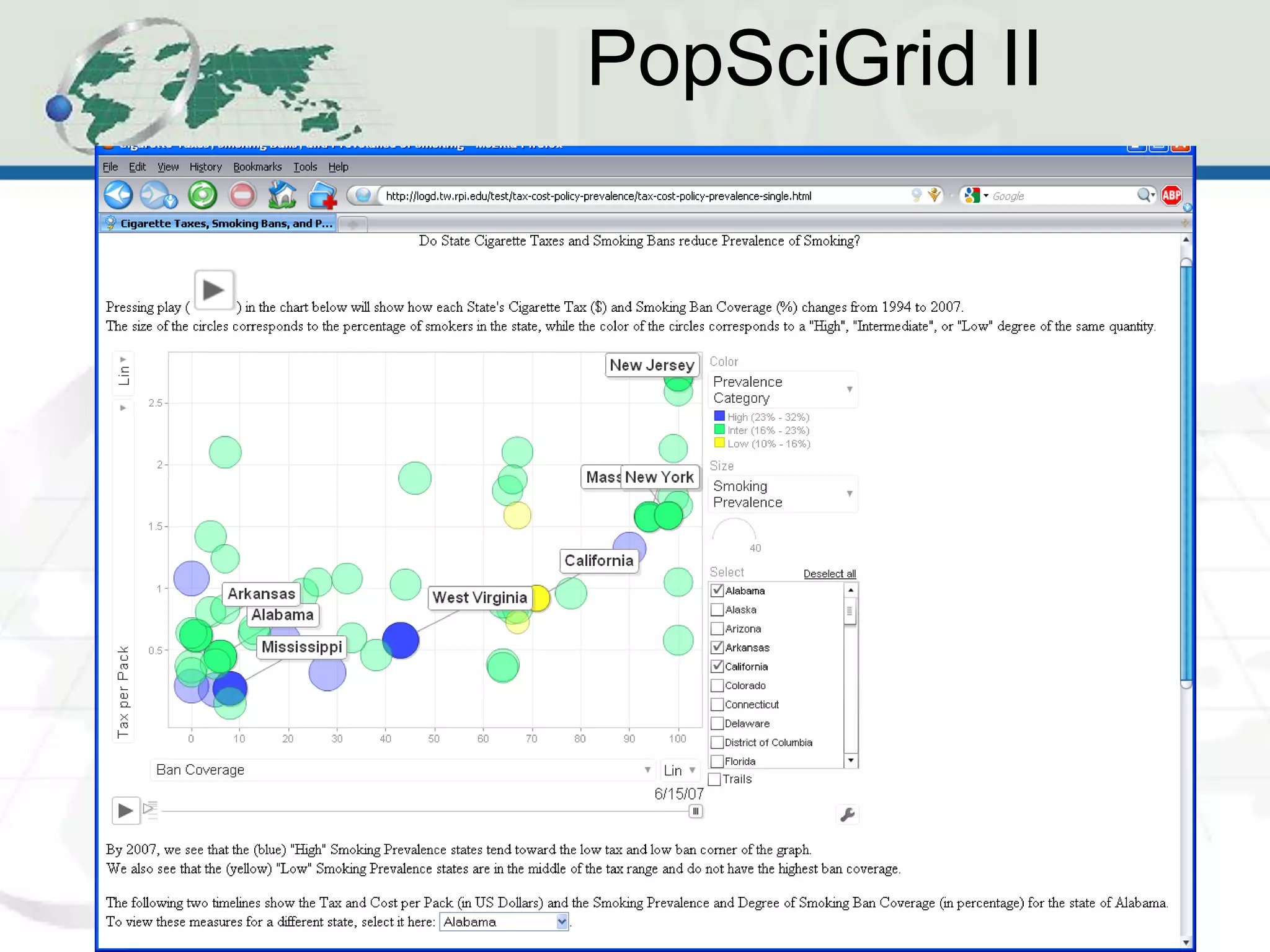This screenshot has width=1270, height=952.
Task: Click the green Reload page icon
Action: [x=203, y=195]
